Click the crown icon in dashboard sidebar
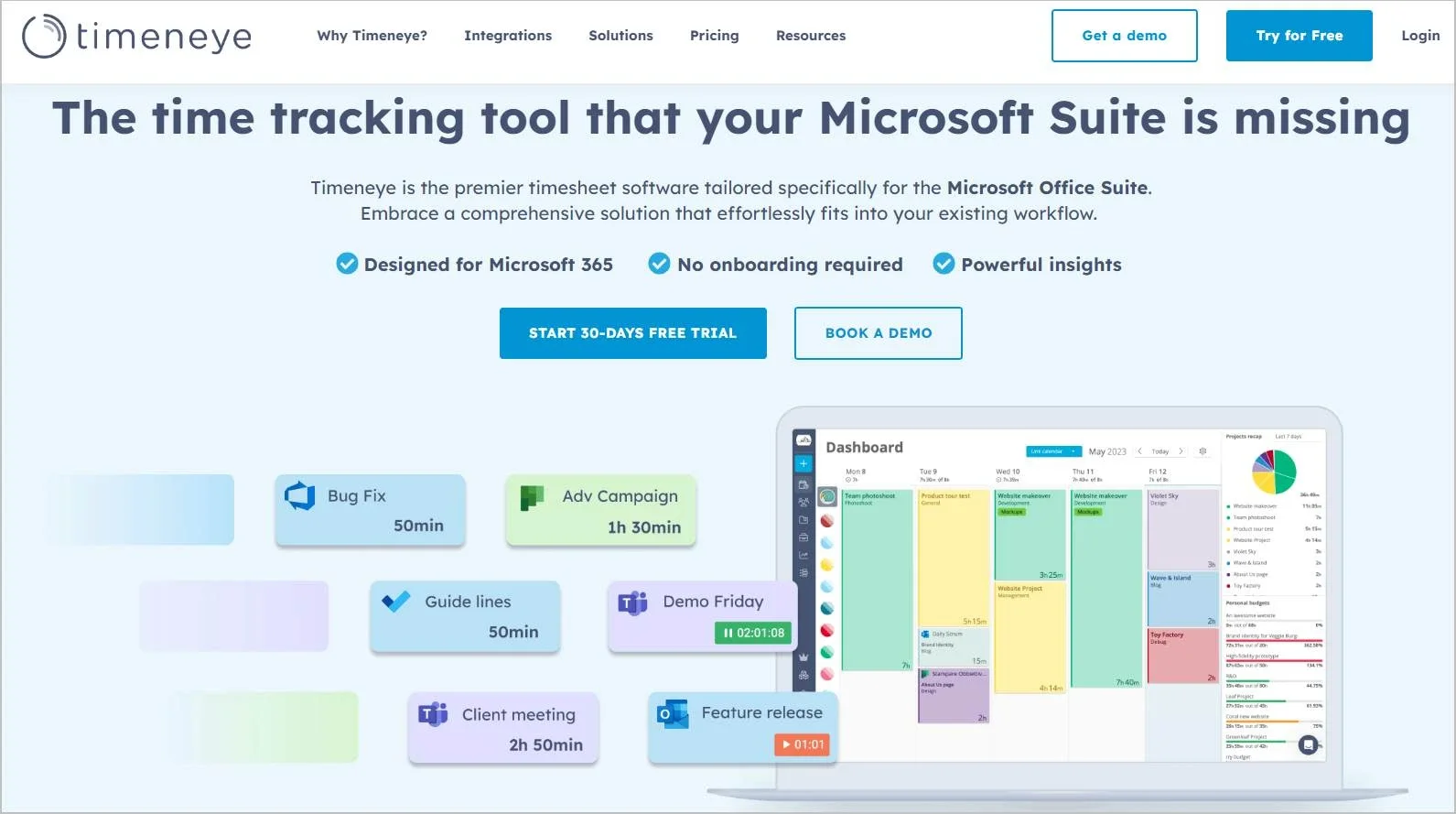Viewport: 1456px width, 814px height. pos(803,657)
